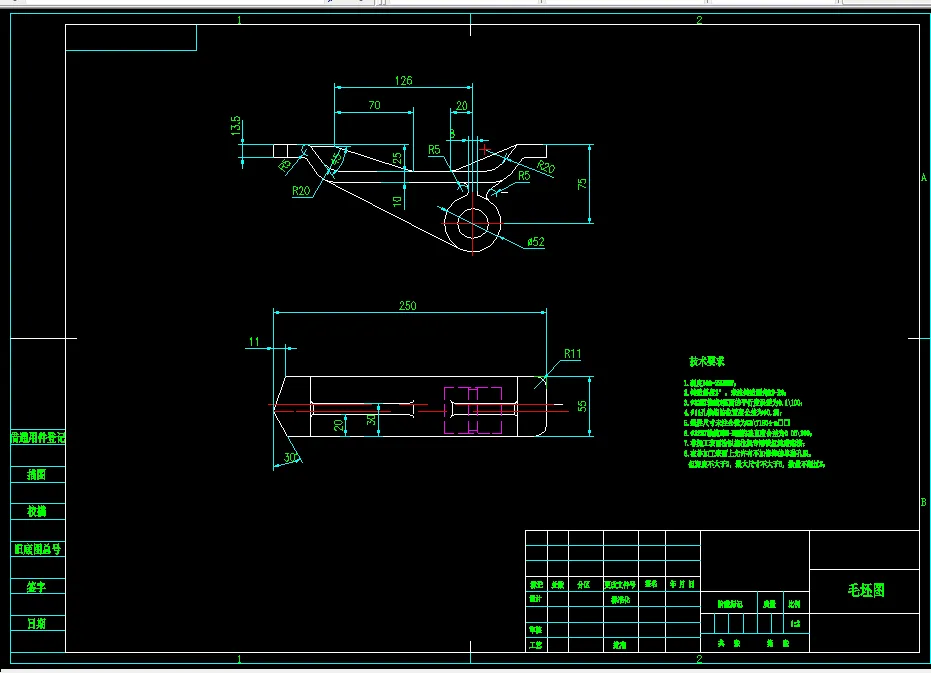The width and height of the screenshot is (931, 673).
Task: Click the 55 width dimension text
Action: (581, 406)
